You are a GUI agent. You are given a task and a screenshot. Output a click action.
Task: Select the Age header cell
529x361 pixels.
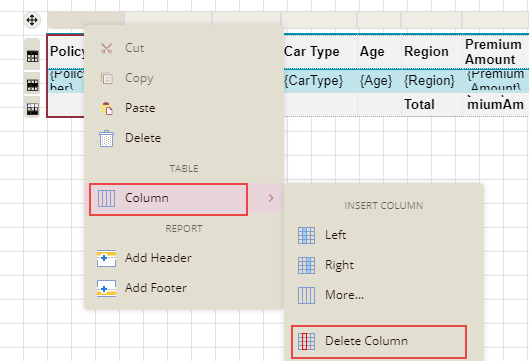pyautogui.click(x=379, y=52)
